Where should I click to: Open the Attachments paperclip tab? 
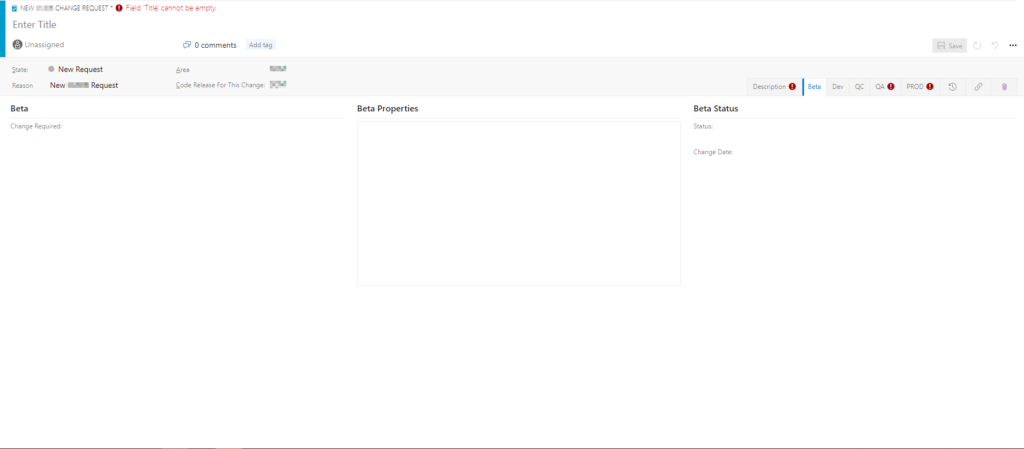pos(1004,87)
